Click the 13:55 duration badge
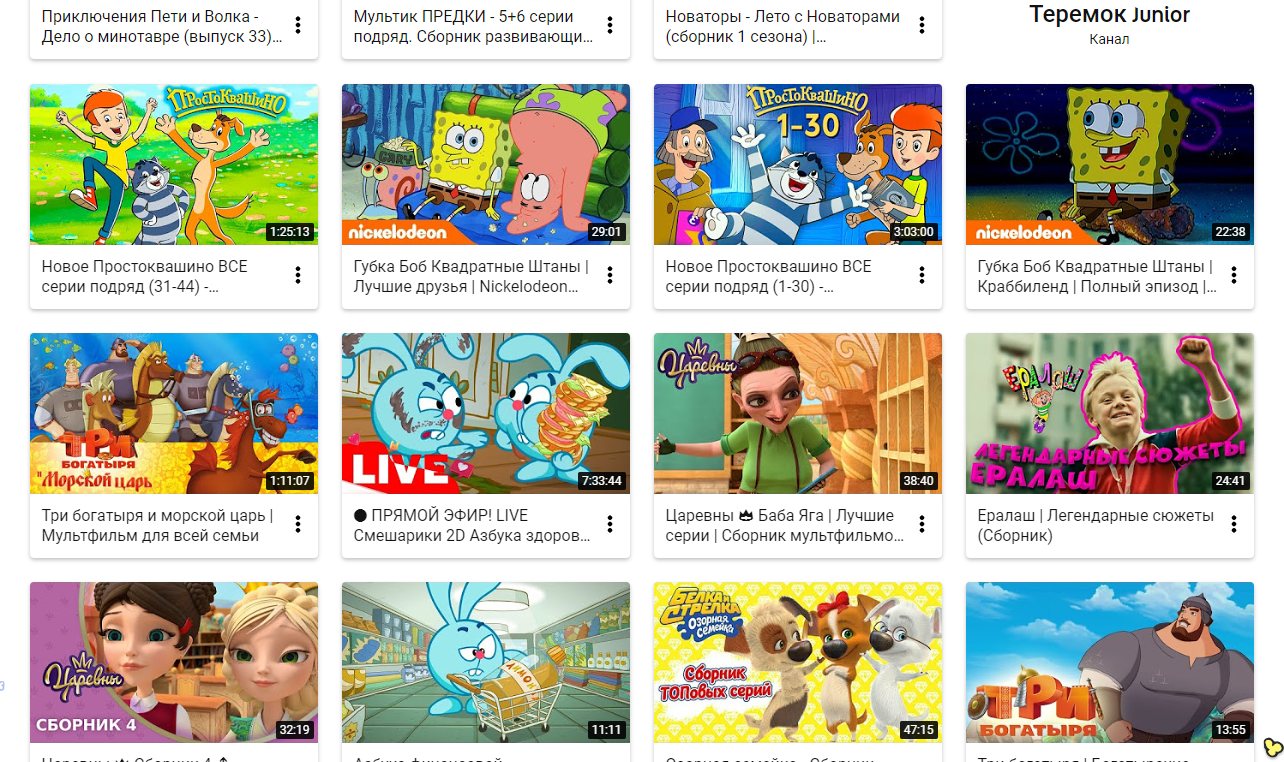This screenshot has height=762, width=1284. (x=1231, y=730)
